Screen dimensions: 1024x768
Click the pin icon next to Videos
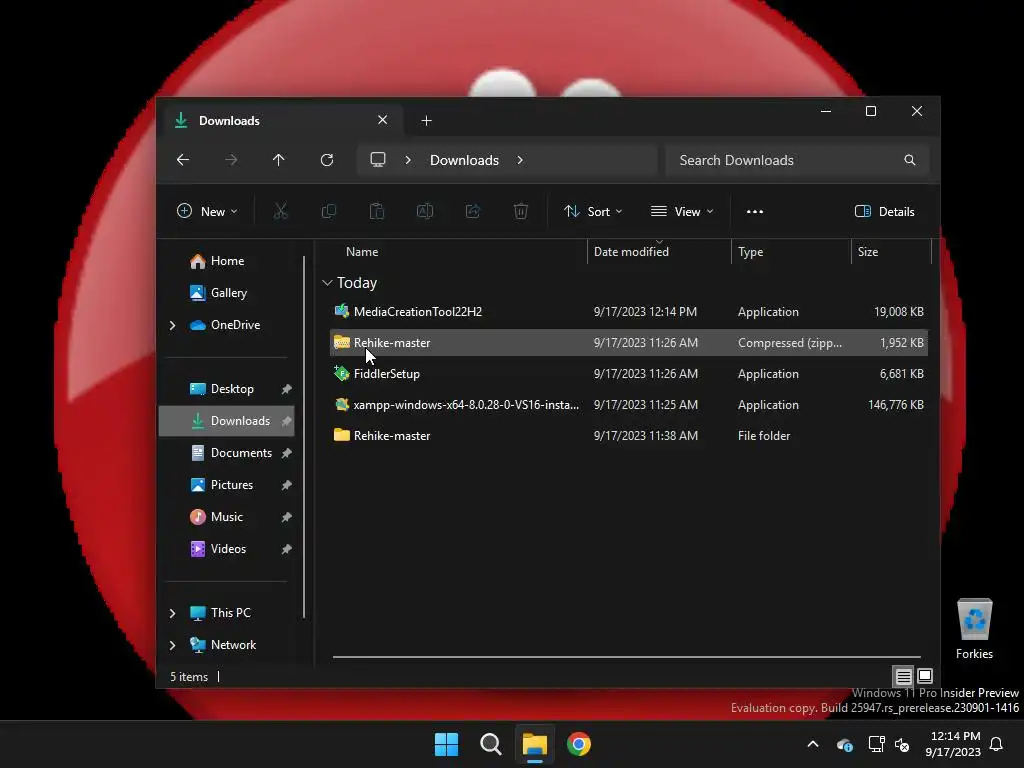point(286,549)
